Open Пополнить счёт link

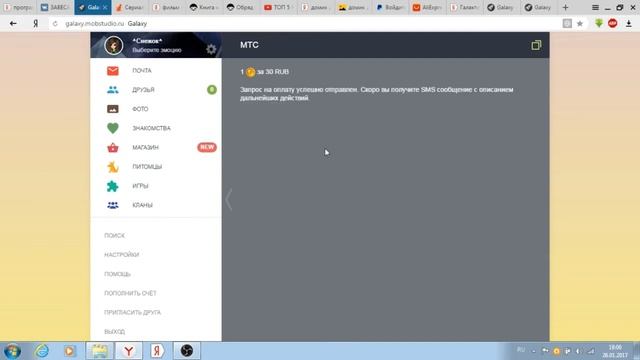[130, 293]
